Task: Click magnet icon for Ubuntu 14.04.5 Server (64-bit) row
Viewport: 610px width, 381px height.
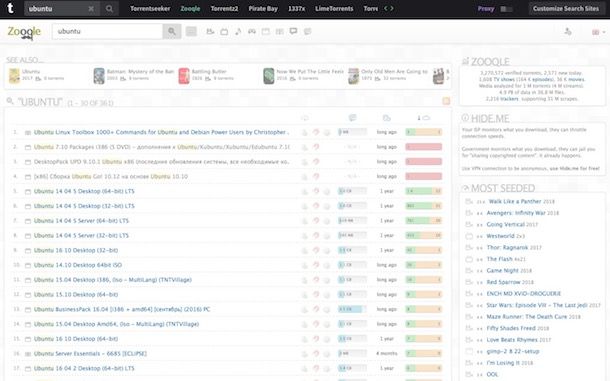Action: click(x=316, y=221)
